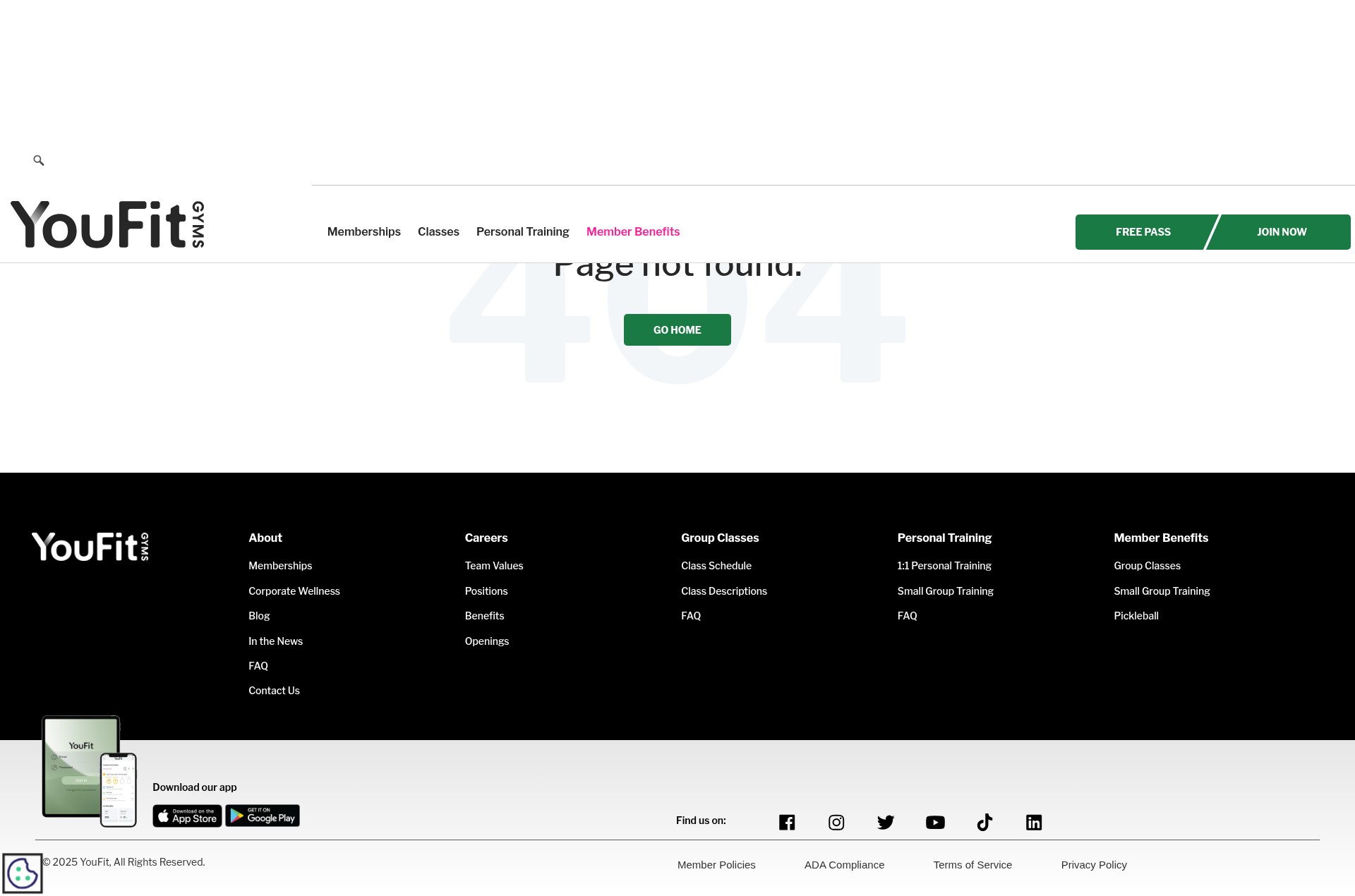Open Positions footer link
The height and width of the screenshot is (896, 1355).
(x=486, y=591)
